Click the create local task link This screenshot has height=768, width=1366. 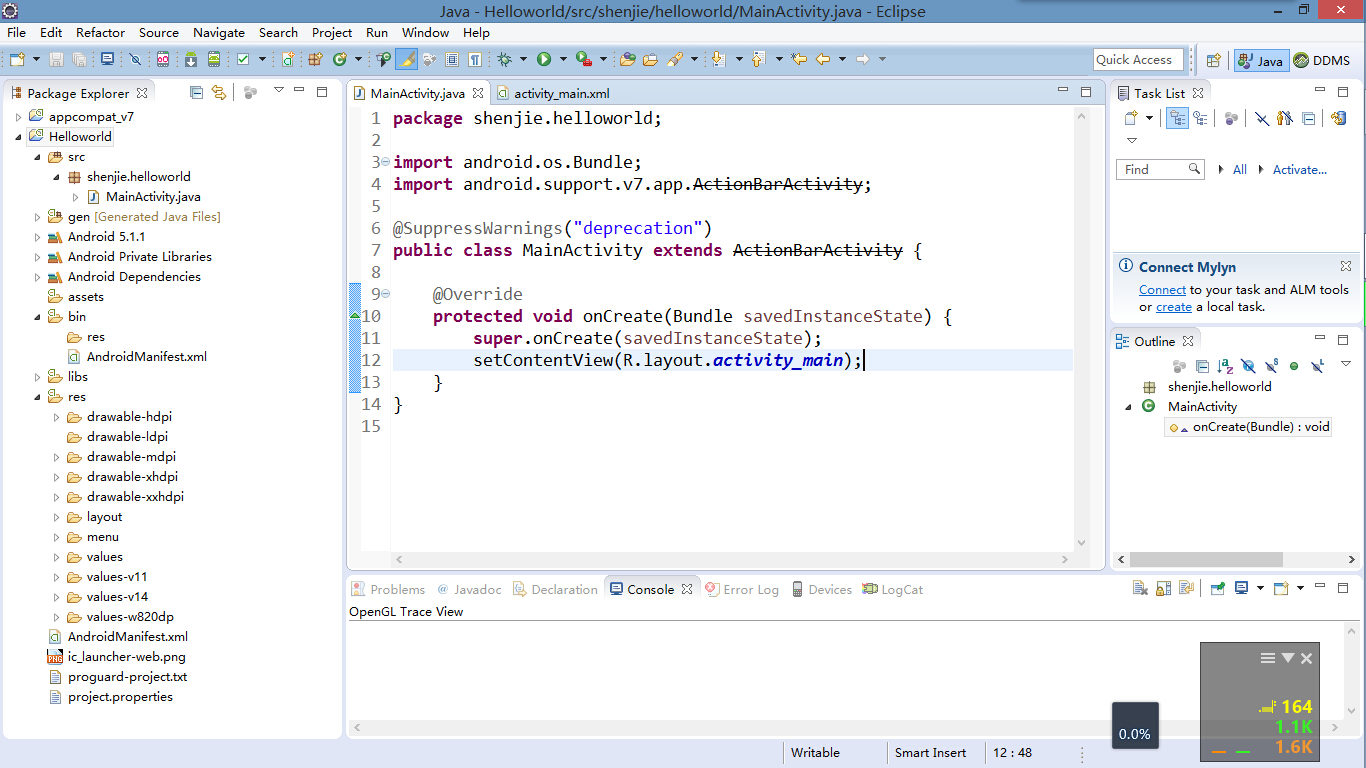tap(1174, 307)
